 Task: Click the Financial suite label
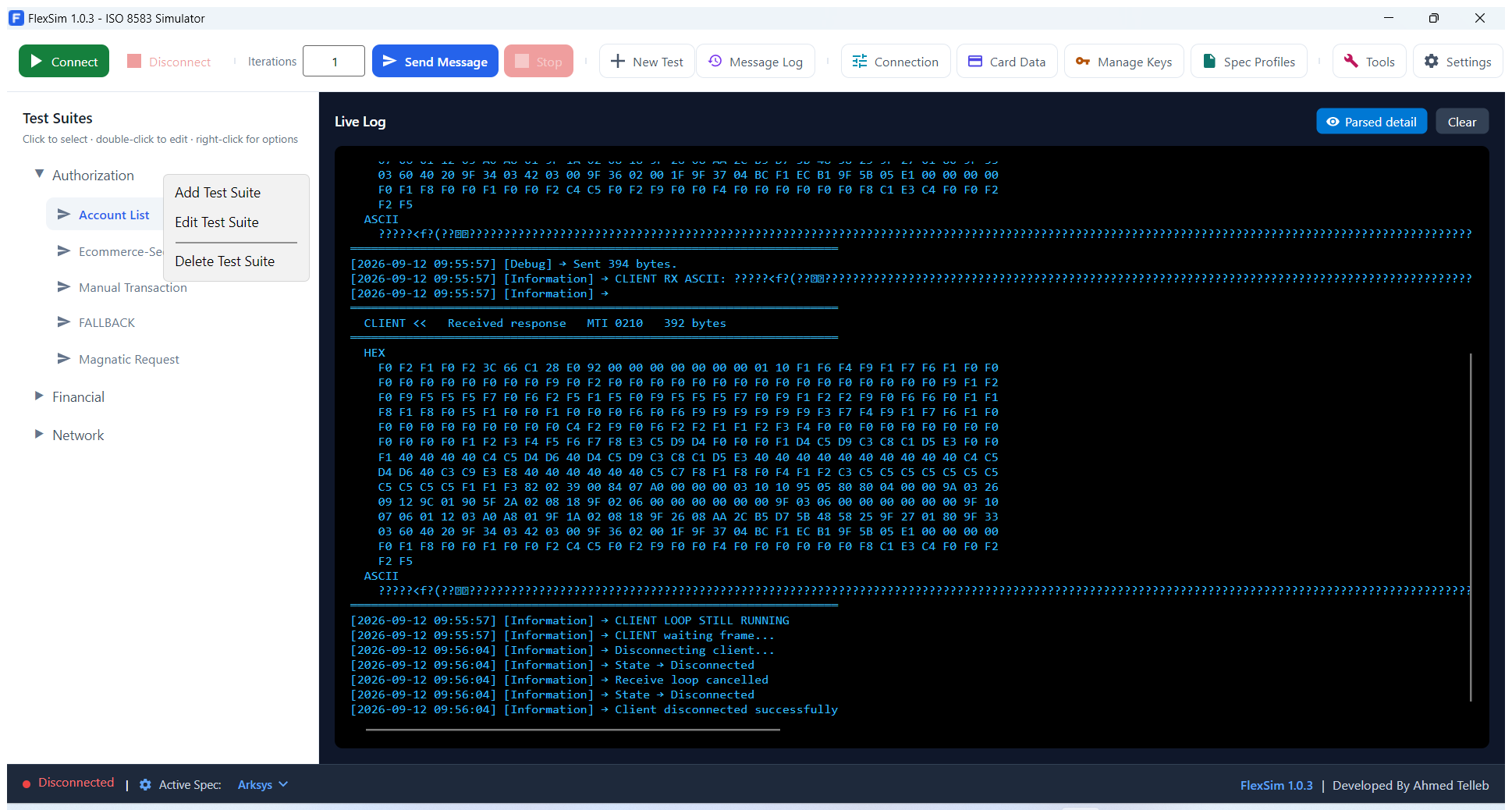tap(78, 396)
